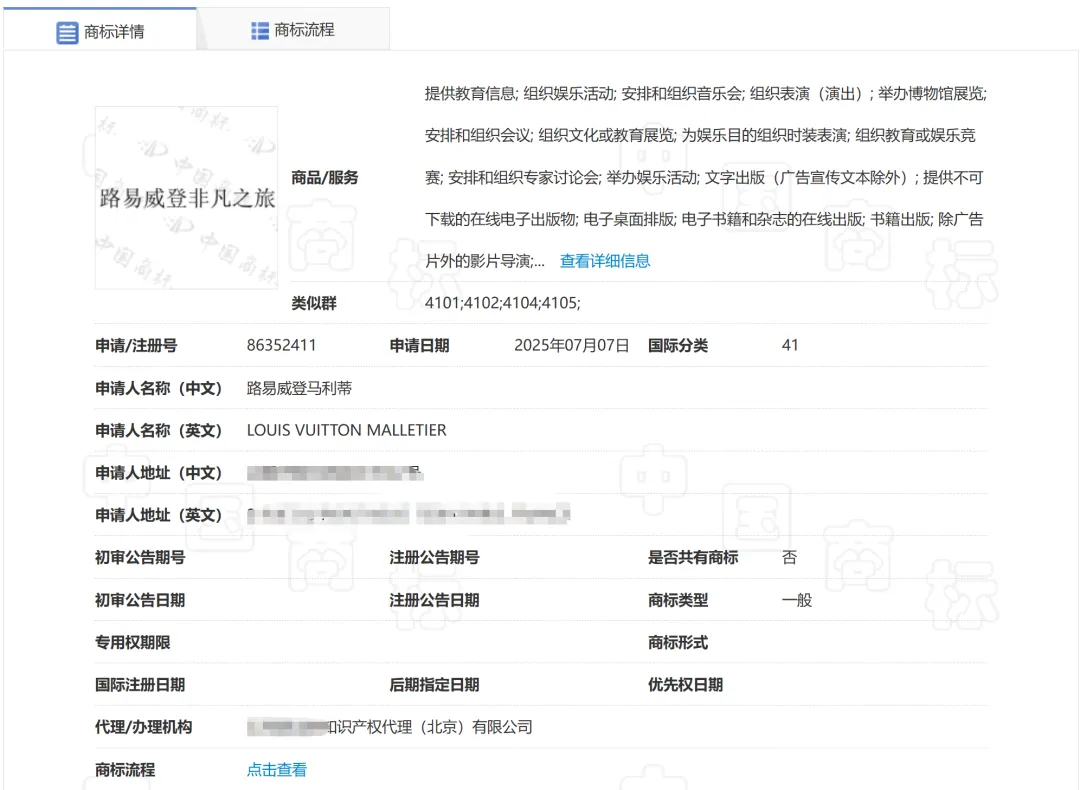This screenshot has width=1080, height=790.
Task: Open the 商标流程 tab
Action: (x=293, y=30)
